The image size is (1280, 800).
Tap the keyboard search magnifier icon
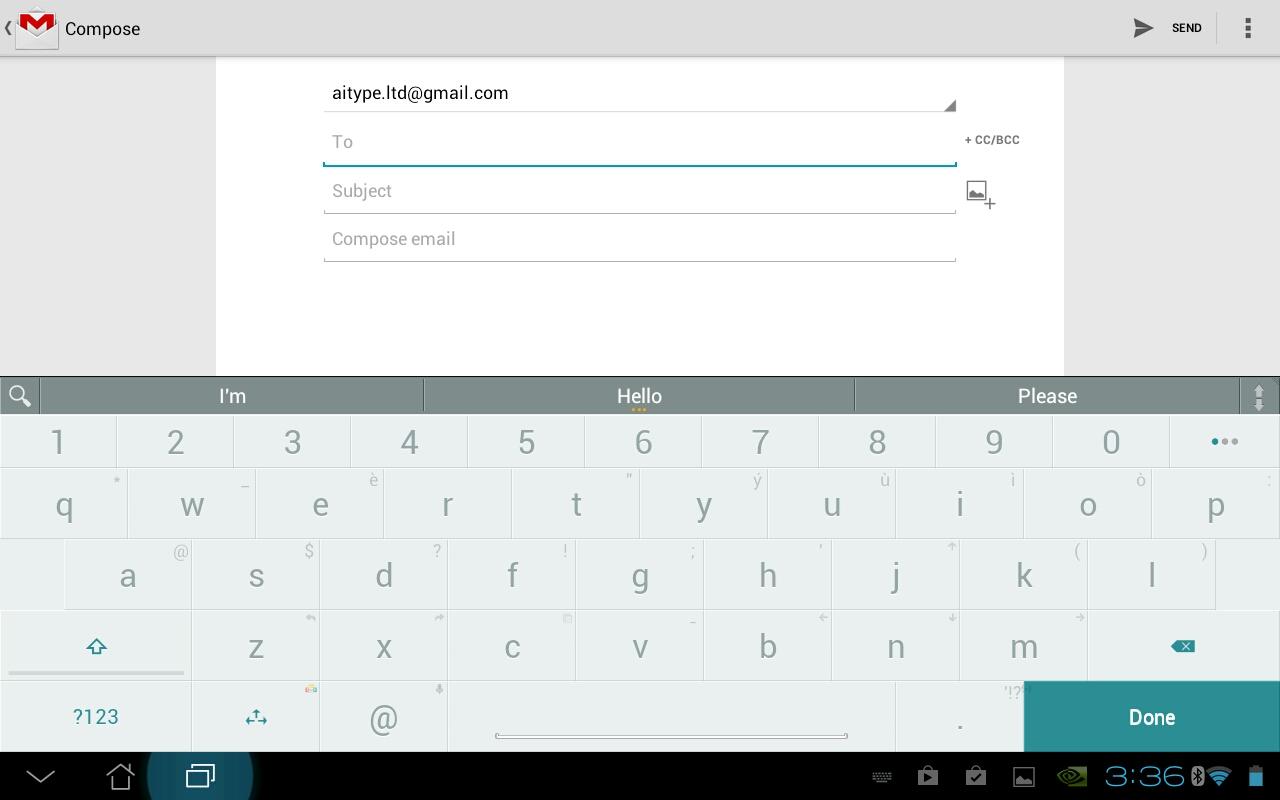point(19,396)
